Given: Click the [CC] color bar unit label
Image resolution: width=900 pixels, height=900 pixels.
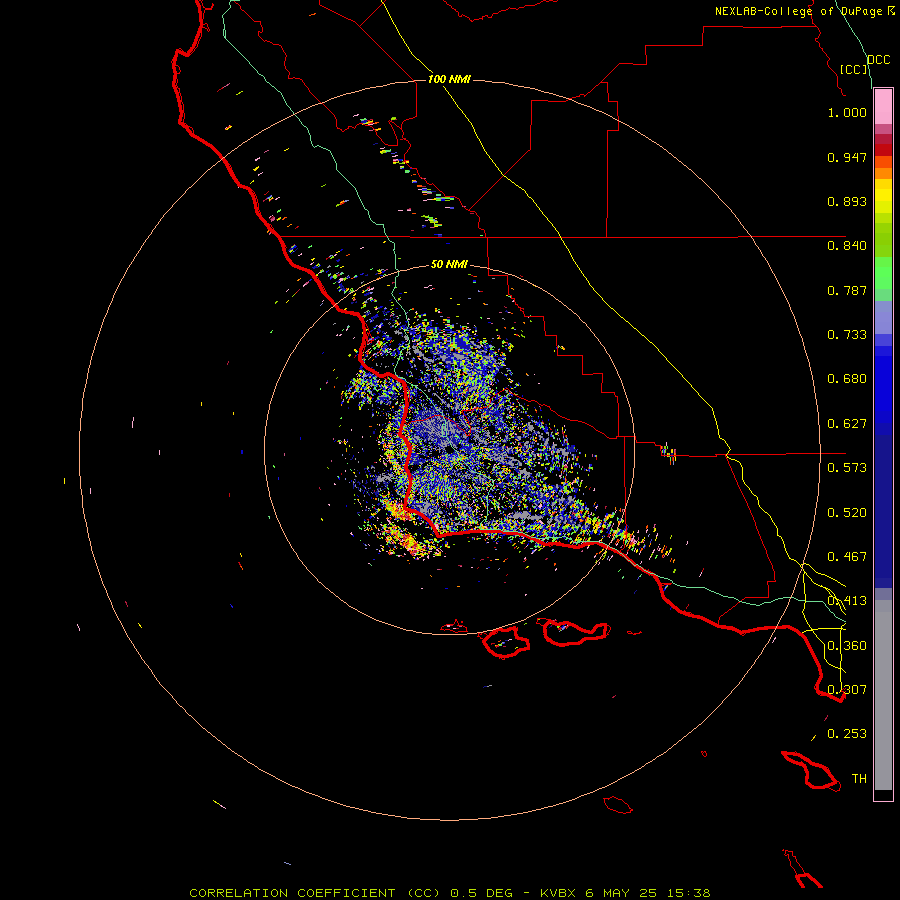Looking at the screenshot, I should click(854, 69).
